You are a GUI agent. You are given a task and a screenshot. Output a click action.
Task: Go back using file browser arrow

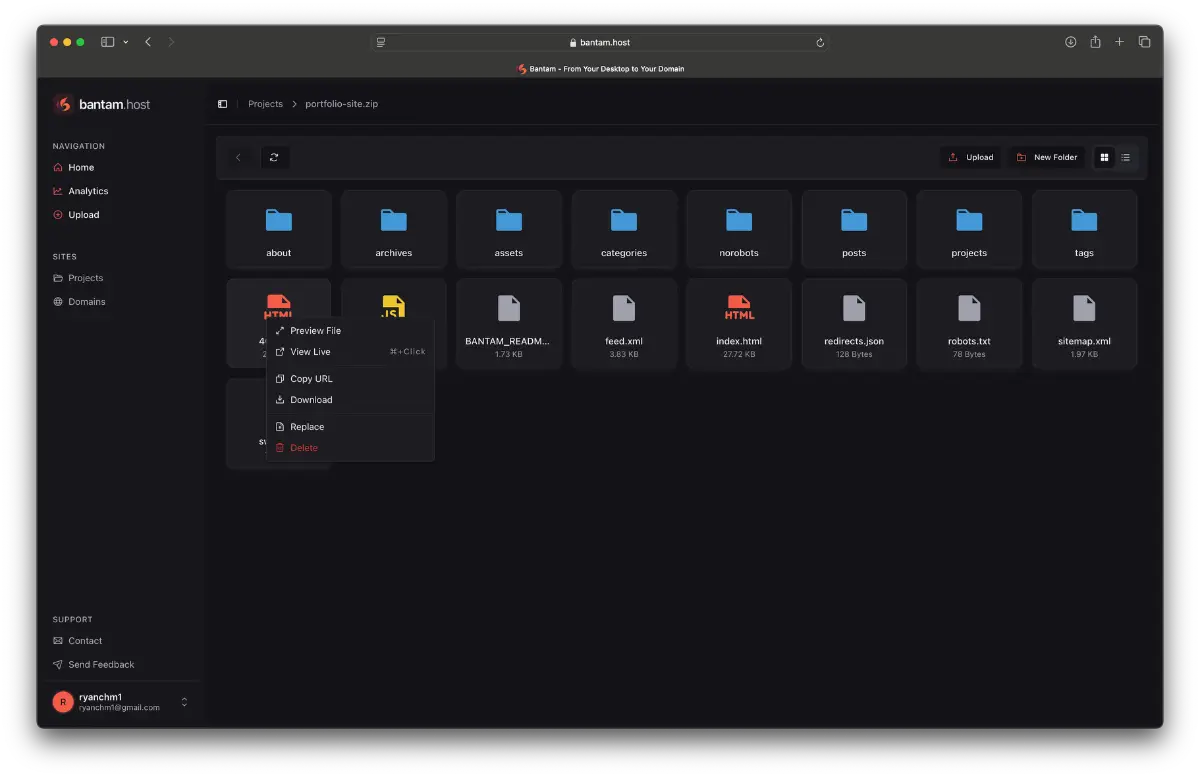[x=238, y=157]
